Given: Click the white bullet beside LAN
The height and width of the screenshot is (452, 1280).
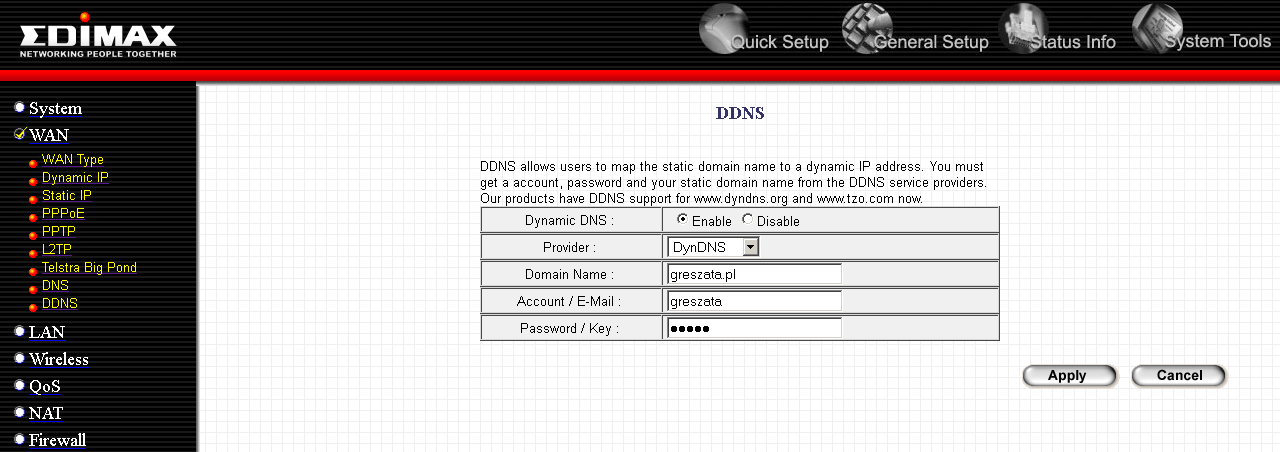Looking at the screenshot, I should (19, 330).
